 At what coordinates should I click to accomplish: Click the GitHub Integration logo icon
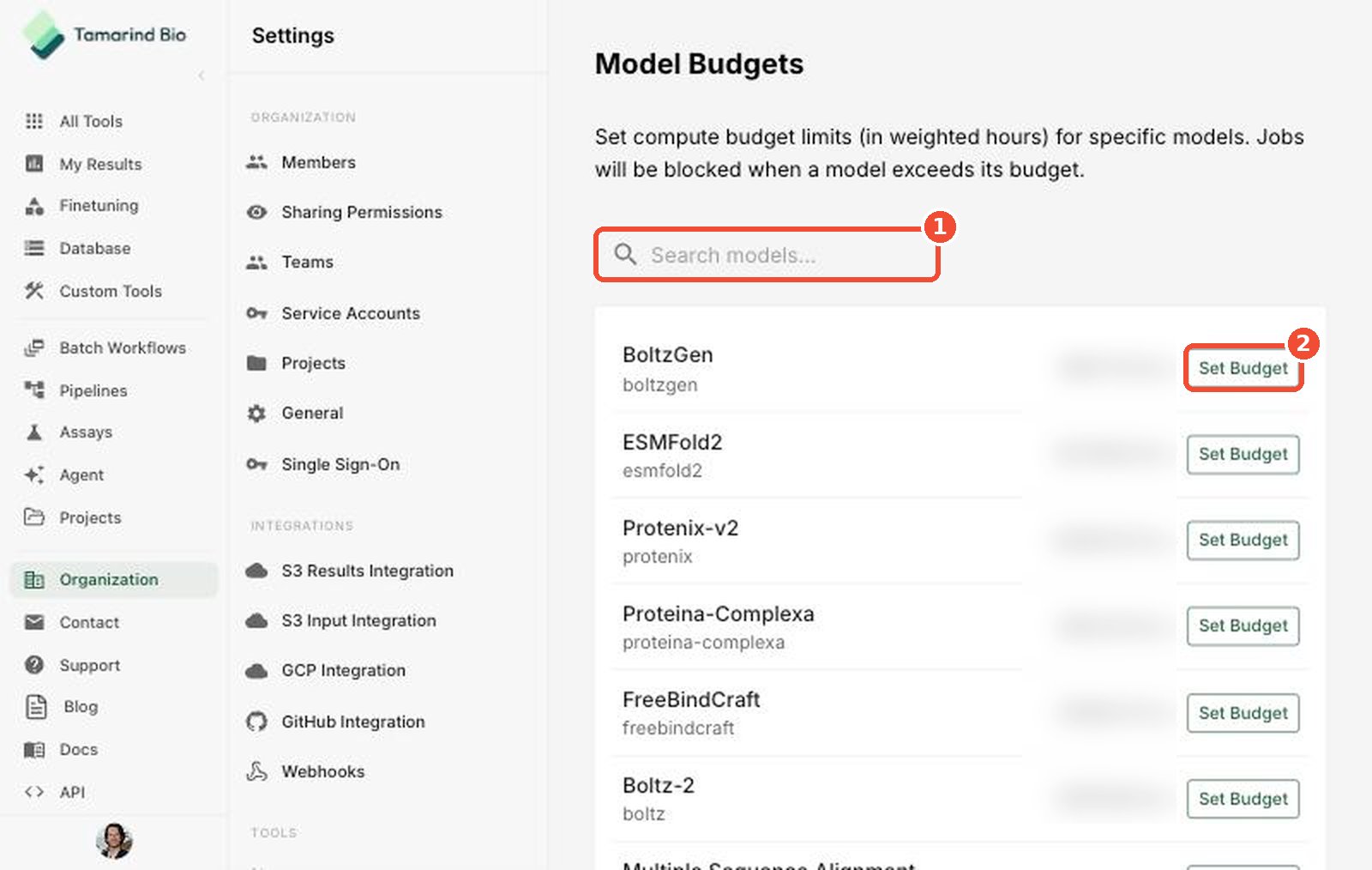(256, 722)
